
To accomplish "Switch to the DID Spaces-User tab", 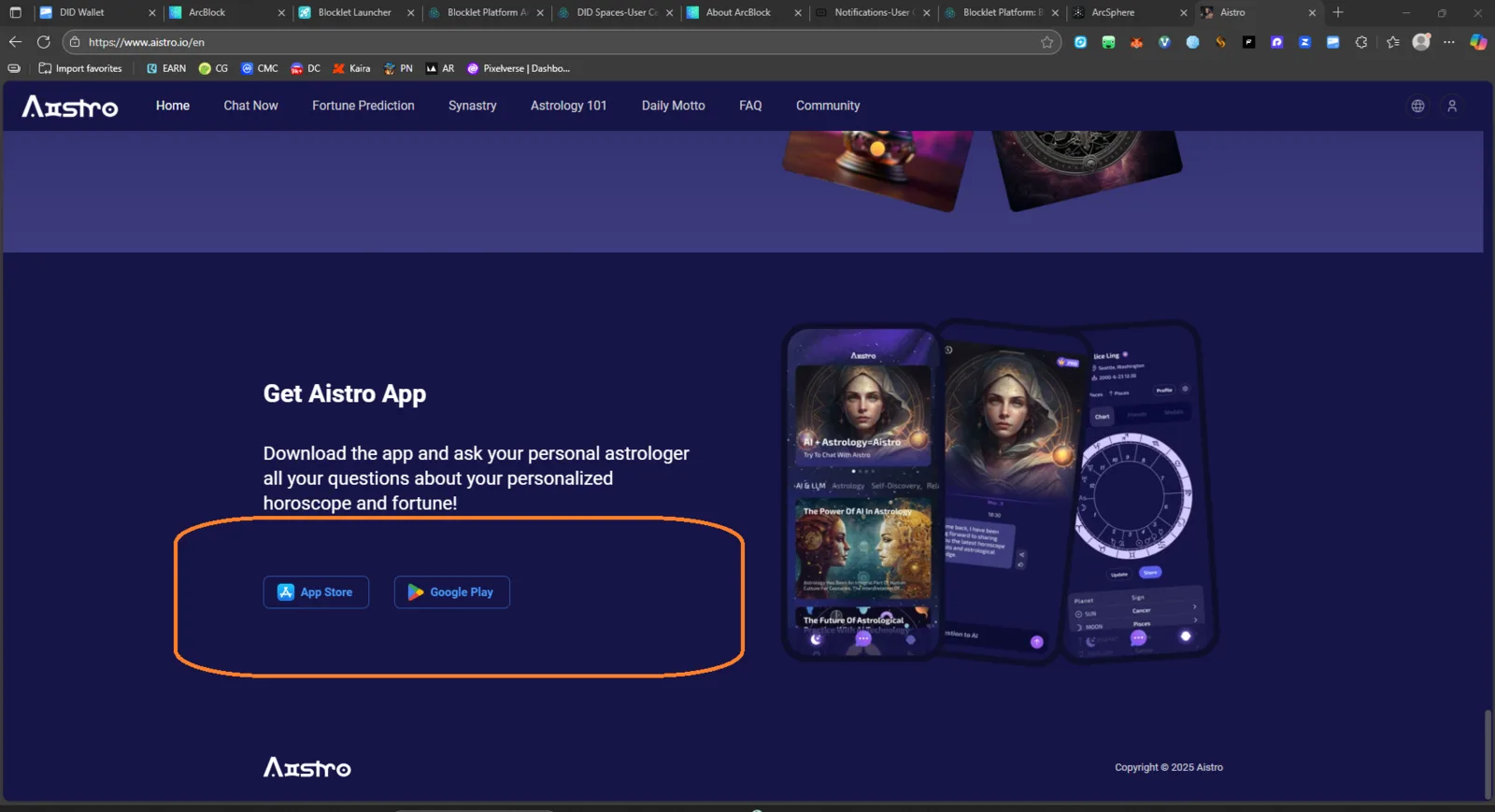I will pyautogui.click(x=617, y=12).
